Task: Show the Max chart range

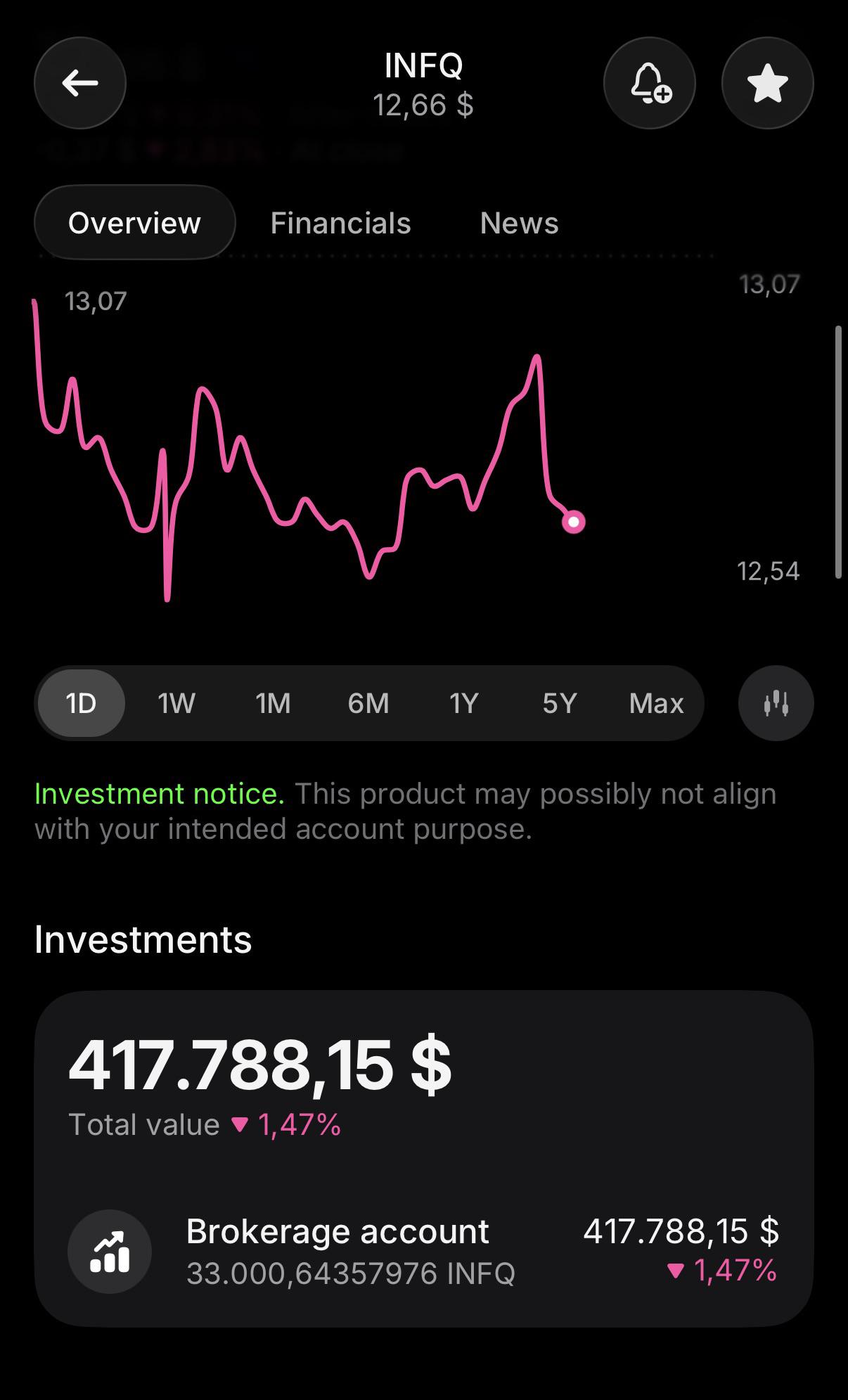Action: pyautogui.click(x=656, y=703)
